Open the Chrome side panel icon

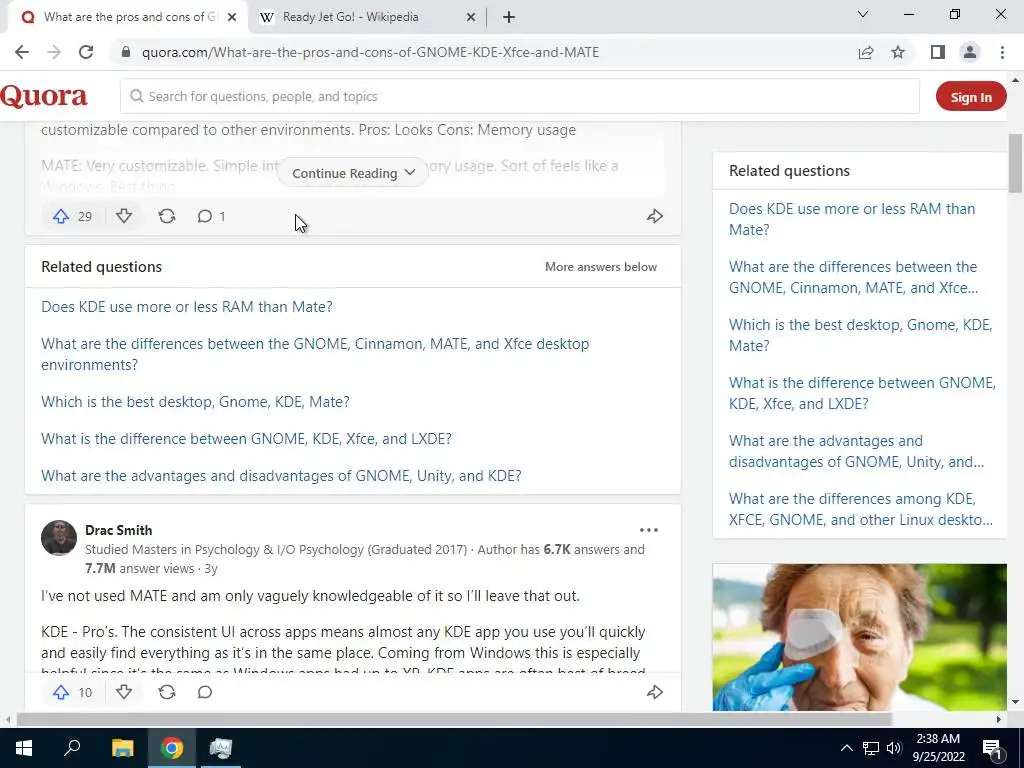[938, 52]
